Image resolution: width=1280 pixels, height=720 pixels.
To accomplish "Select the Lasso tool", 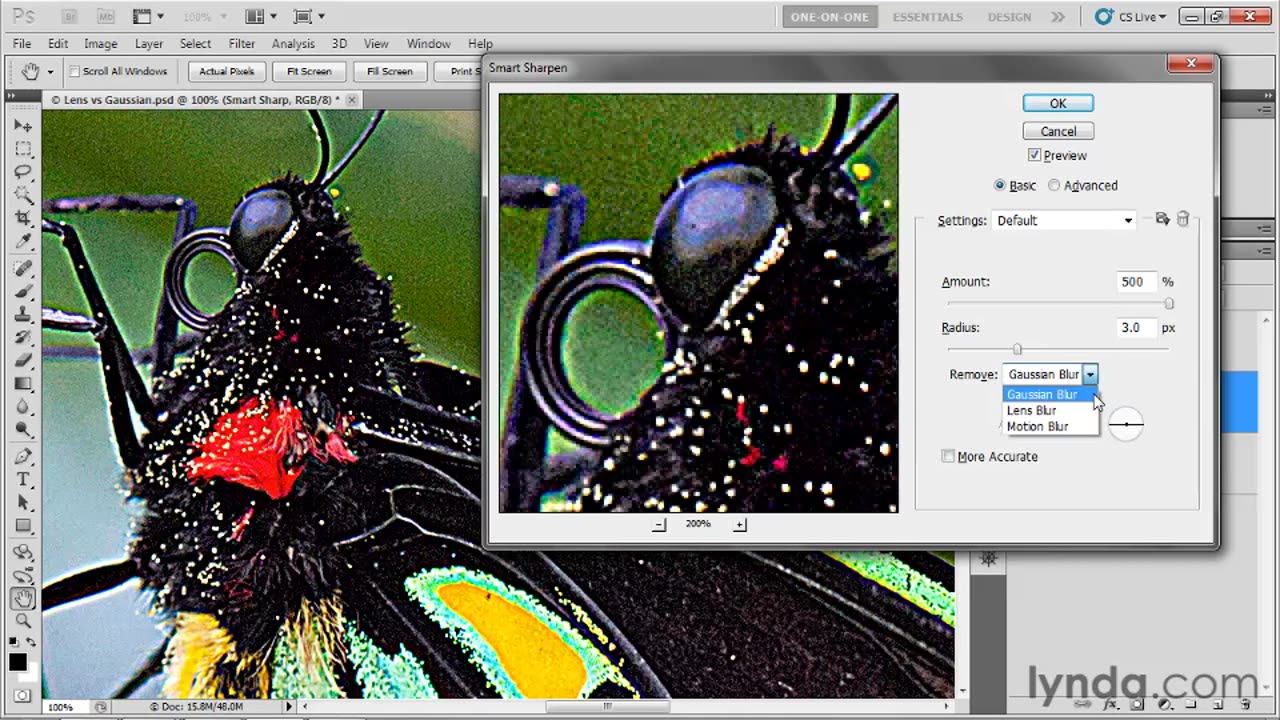I will [x=23, y=172].
